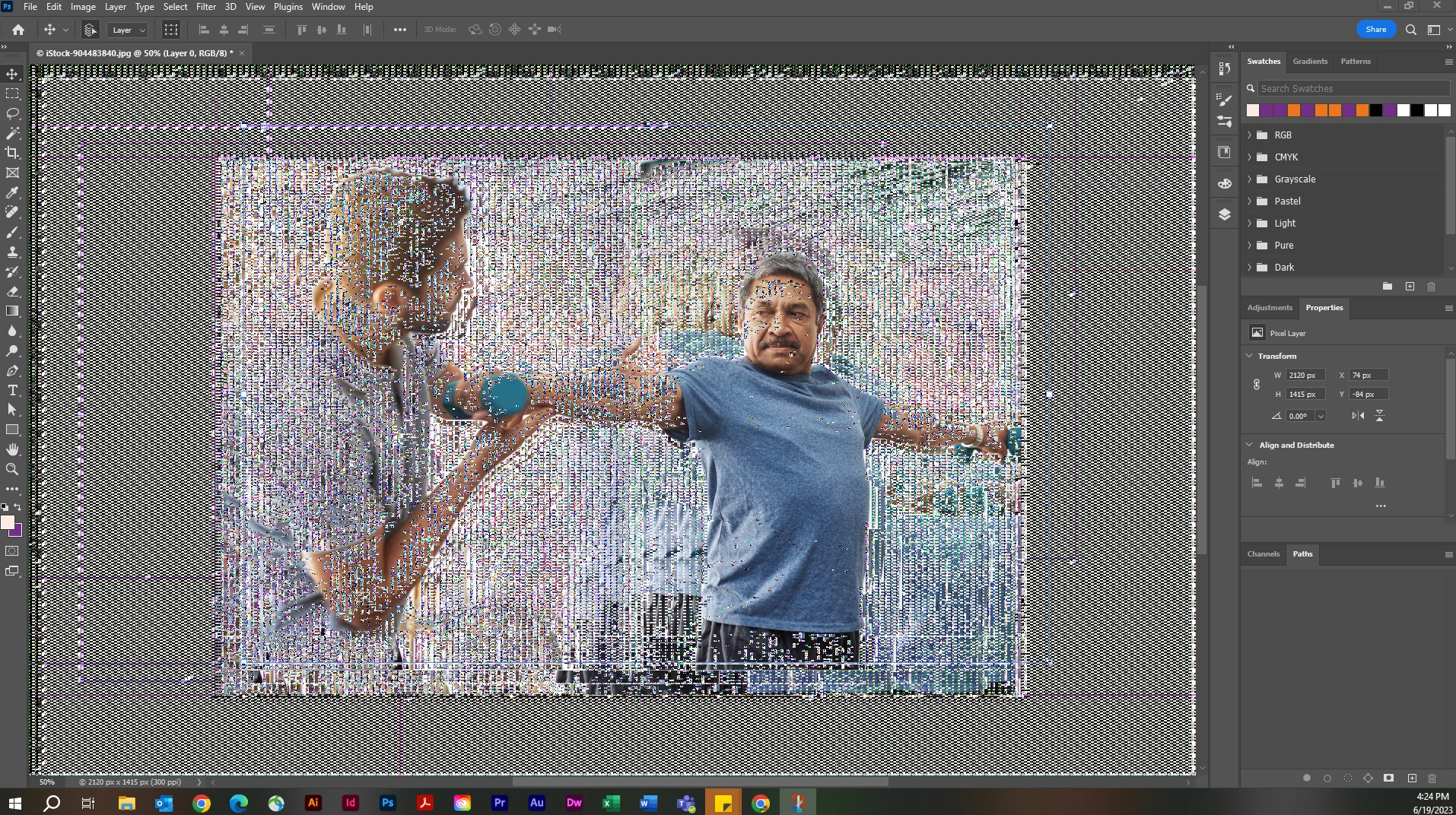This screenshot has width=1456, height=815.
Task: Open the Image menu
Action: click(x=83, y=7)
